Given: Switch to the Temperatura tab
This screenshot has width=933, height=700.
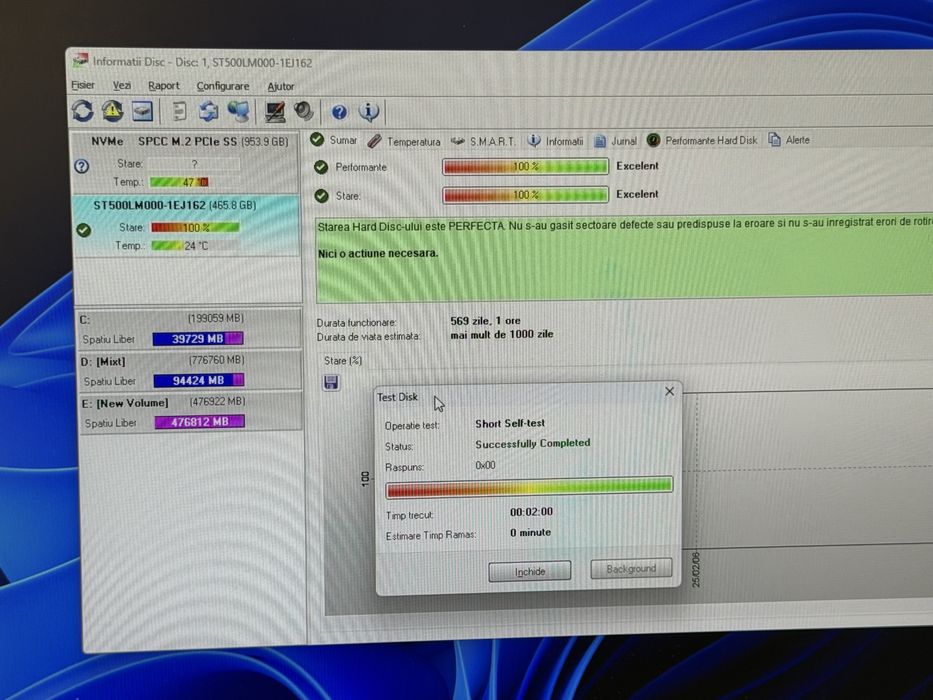Looking at the screenshot, I should [404, 141].
